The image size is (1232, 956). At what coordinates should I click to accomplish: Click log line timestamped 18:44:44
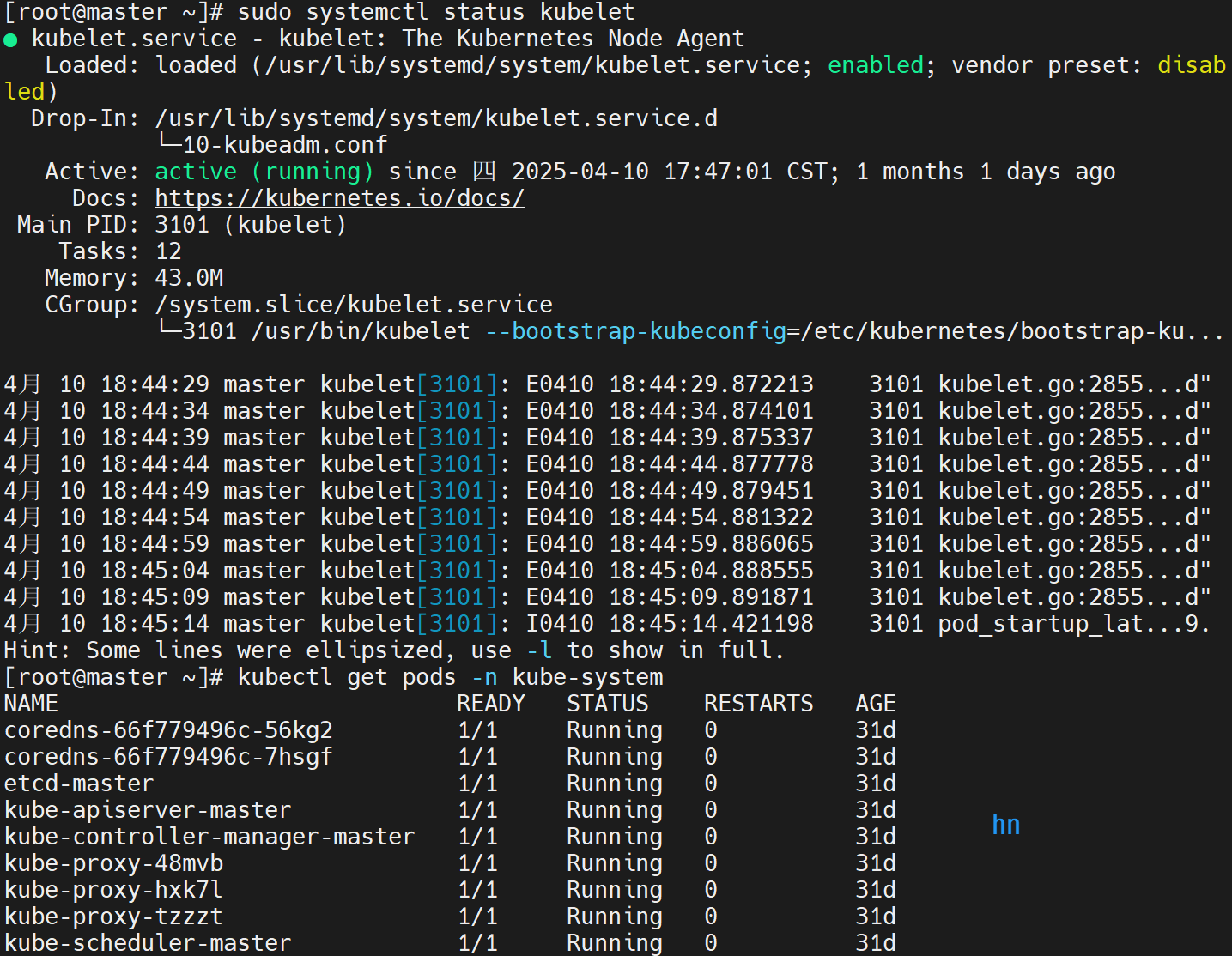click(607, 463)
